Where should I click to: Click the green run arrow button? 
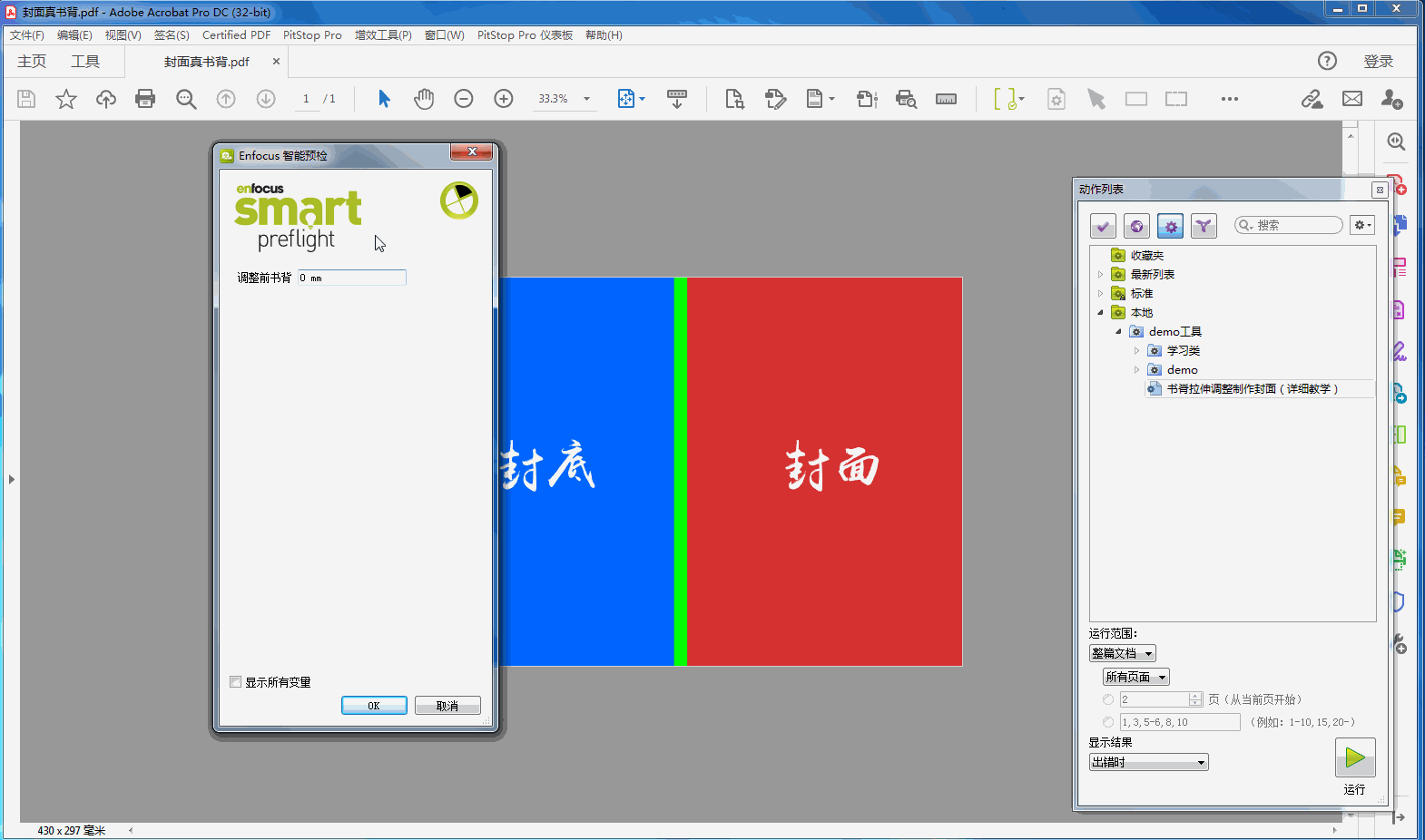(x=1355, y=757)
